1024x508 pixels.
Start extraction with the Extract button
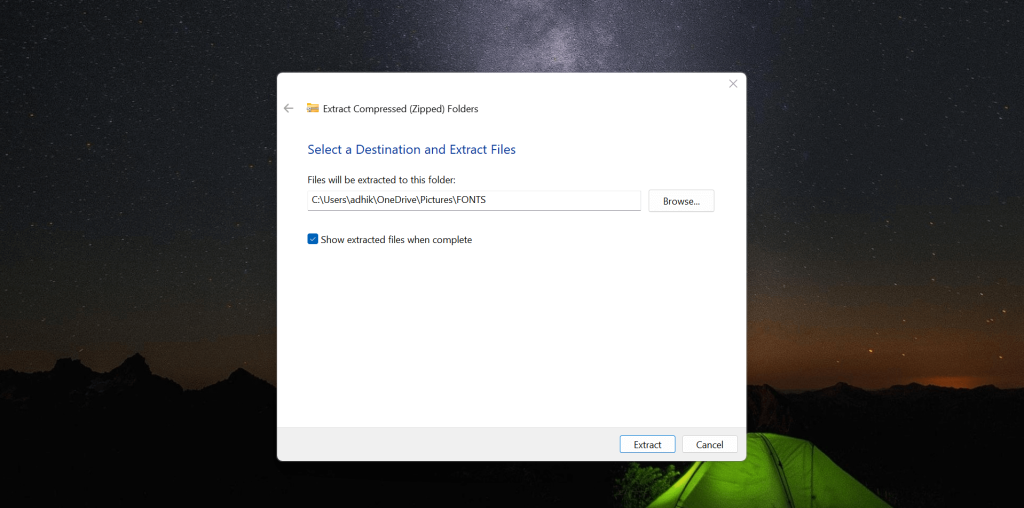click(x=647, y=445)
